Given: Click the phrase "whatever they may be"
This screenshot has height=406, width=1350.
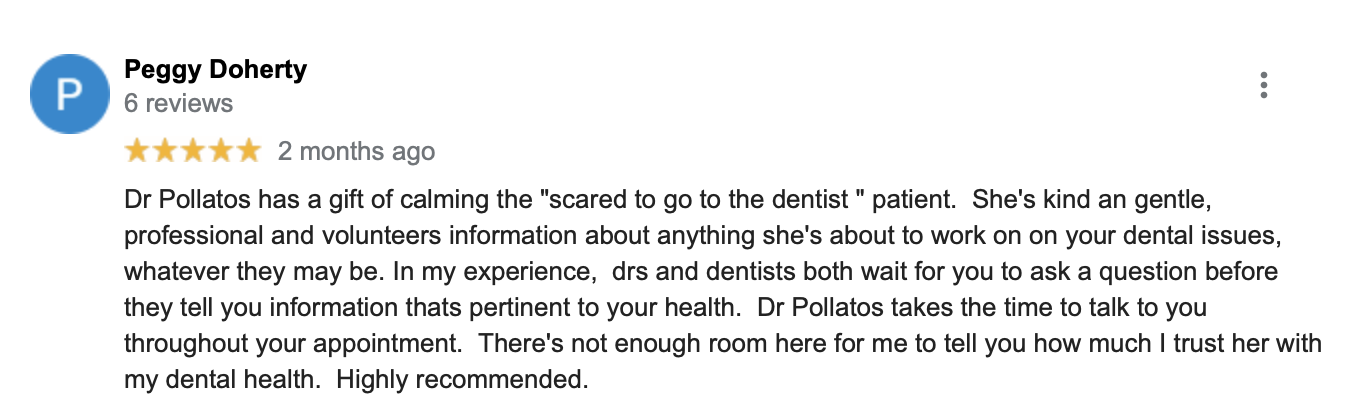Looking at the screenshot, I should 233,272.
